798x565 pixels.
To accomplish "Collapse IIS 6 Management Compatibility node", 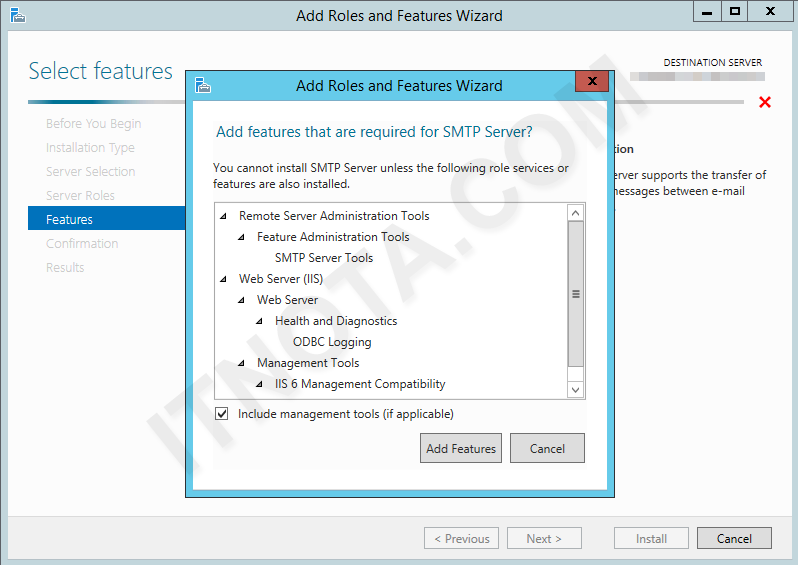I will [259, 384].
